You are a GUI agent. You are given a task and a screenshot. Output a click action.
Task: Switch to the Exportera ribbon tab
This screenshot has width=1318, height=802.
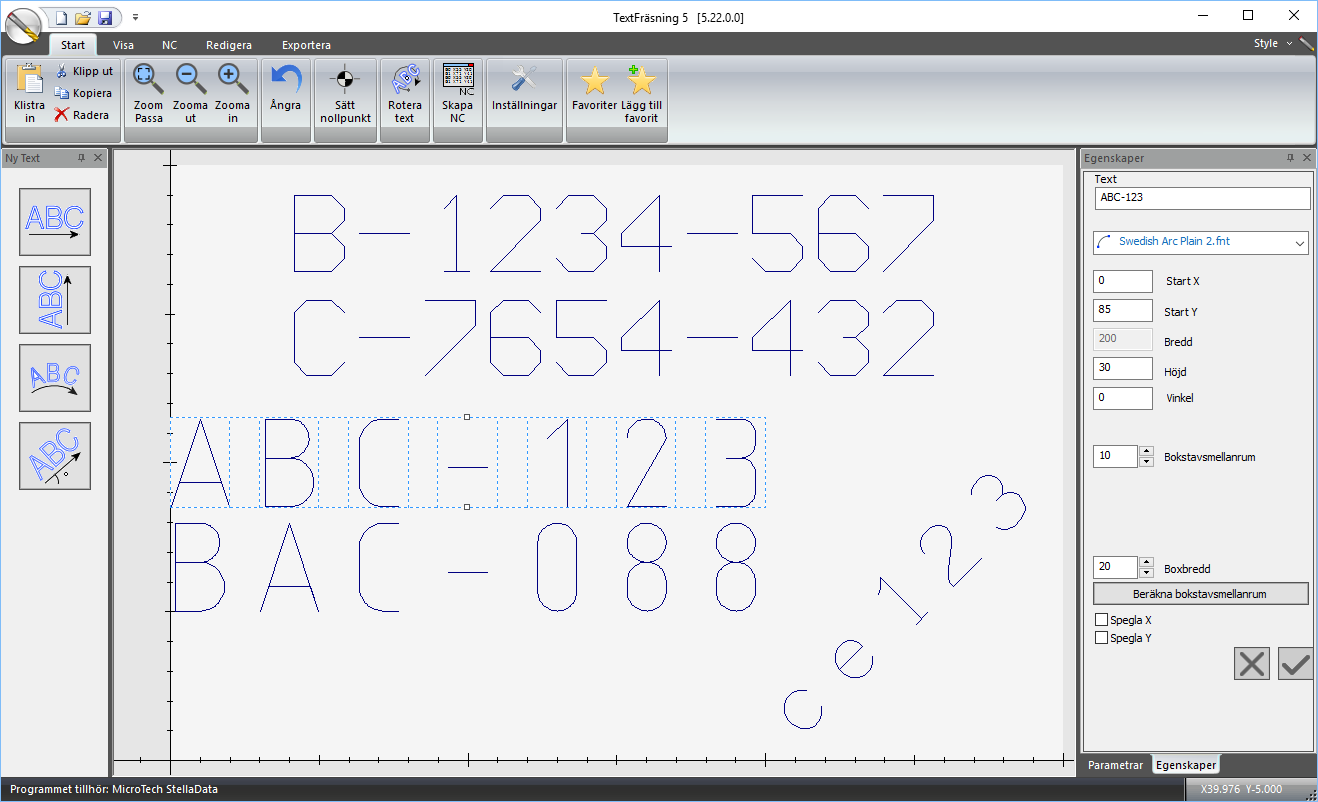pyautogui.click(x=306, y=45)
